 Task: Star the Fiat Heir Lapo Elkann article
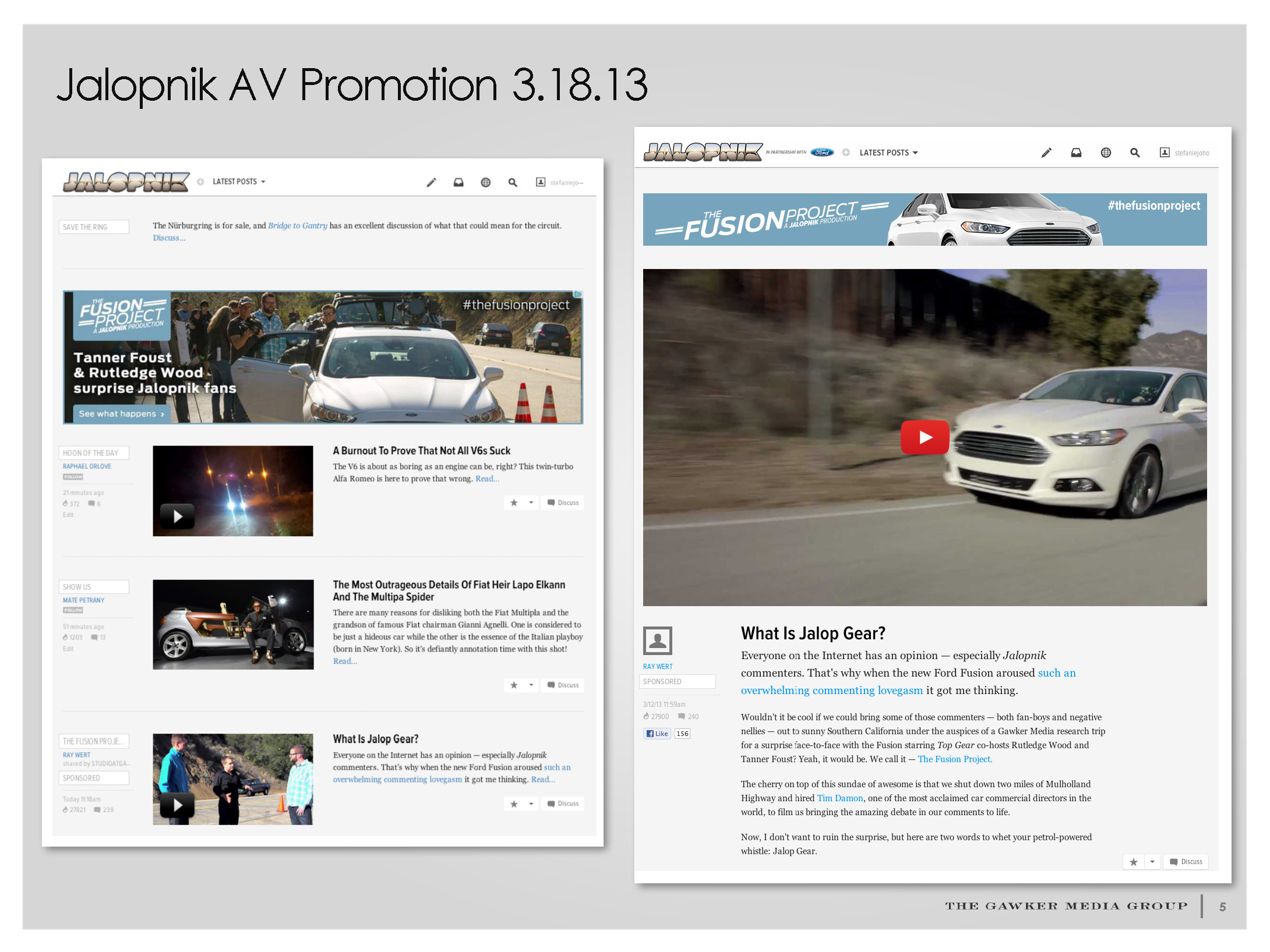[514, 685]
